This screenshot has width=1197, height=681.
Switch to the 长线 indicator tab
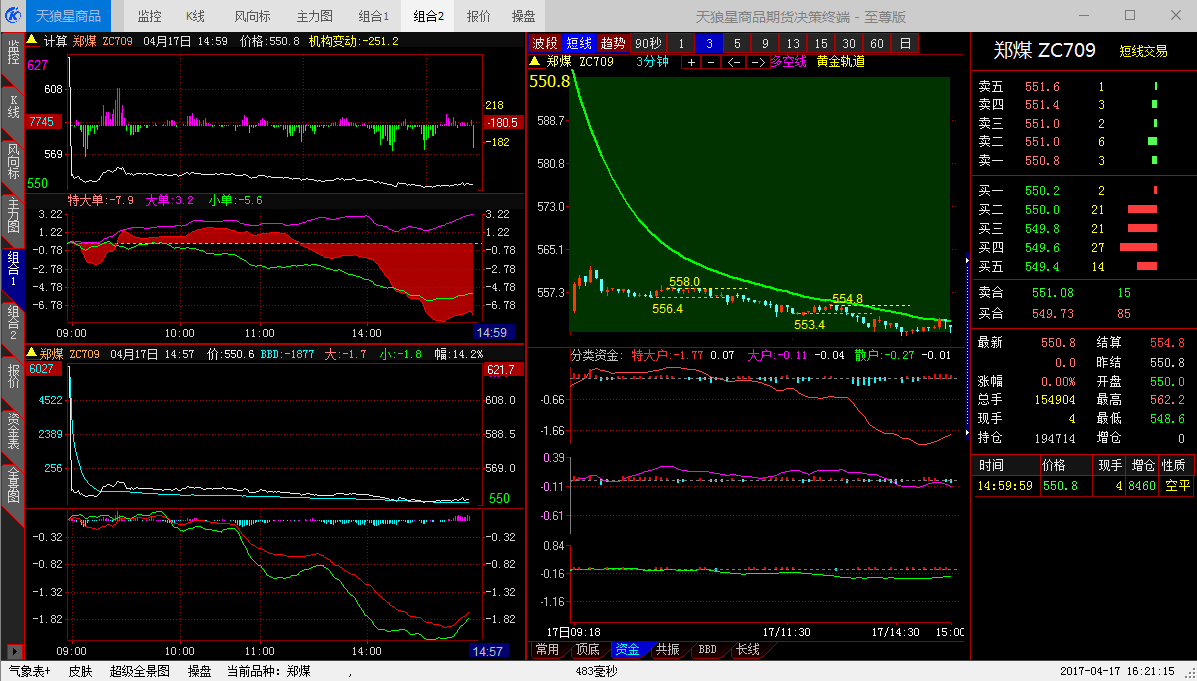pos(747,650)
